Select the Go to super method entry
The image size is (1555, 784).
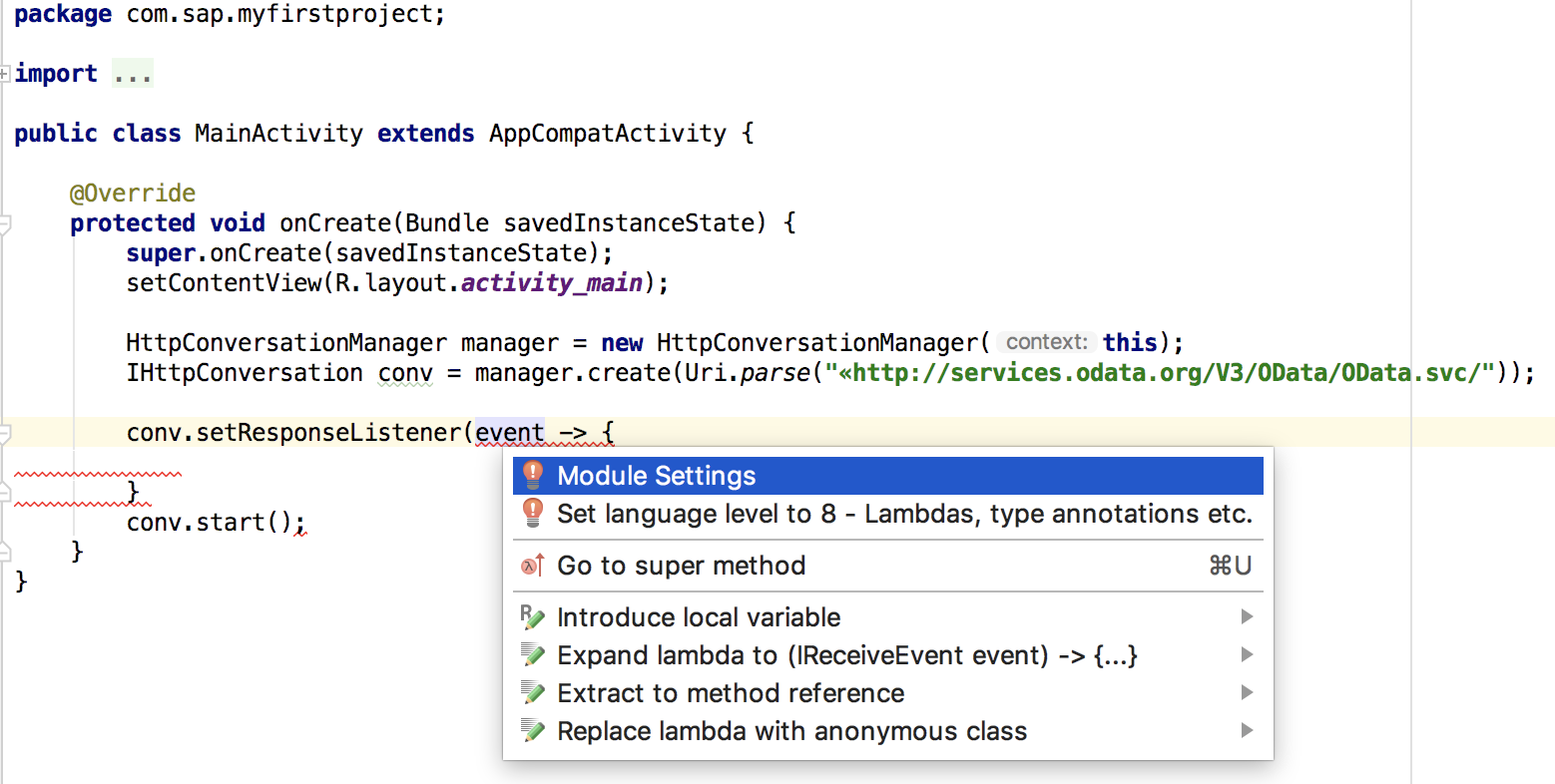click(x=888, y=566)
